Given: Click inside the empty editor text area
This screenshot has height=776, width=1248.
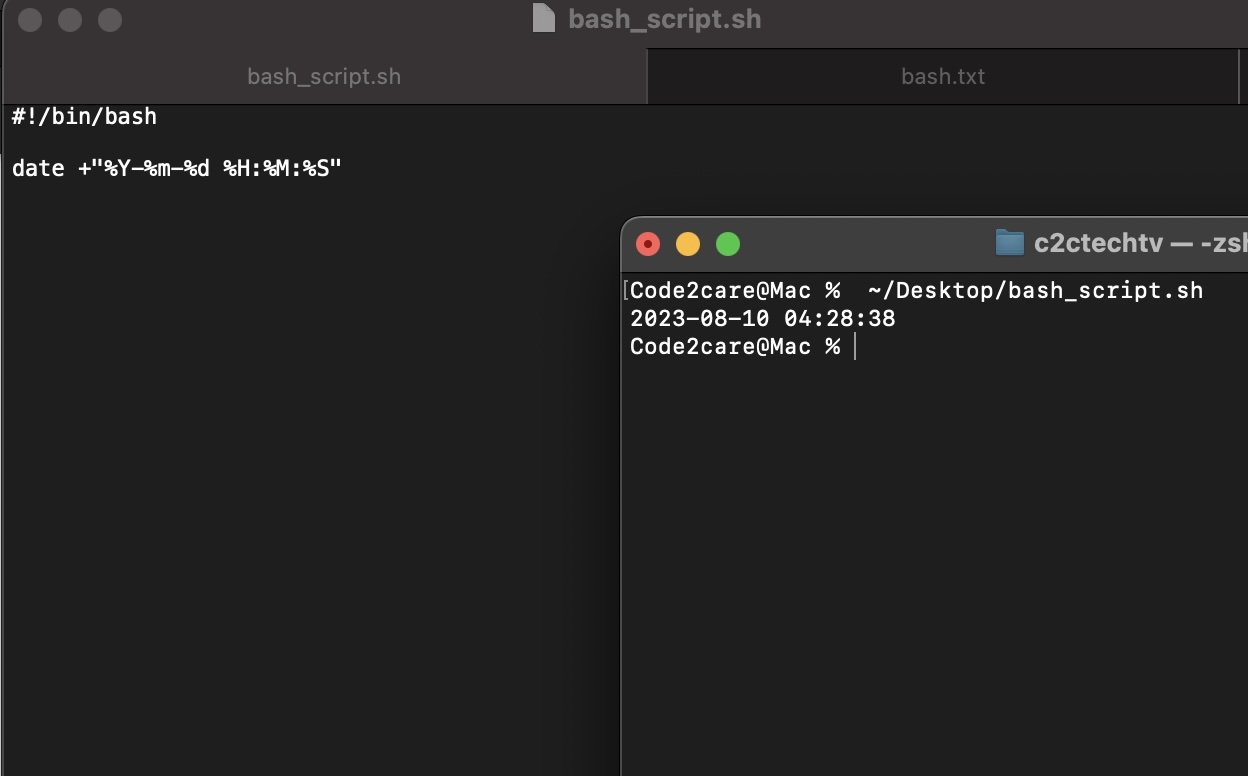Looking at the screenshot, I should tap(300, 450).
